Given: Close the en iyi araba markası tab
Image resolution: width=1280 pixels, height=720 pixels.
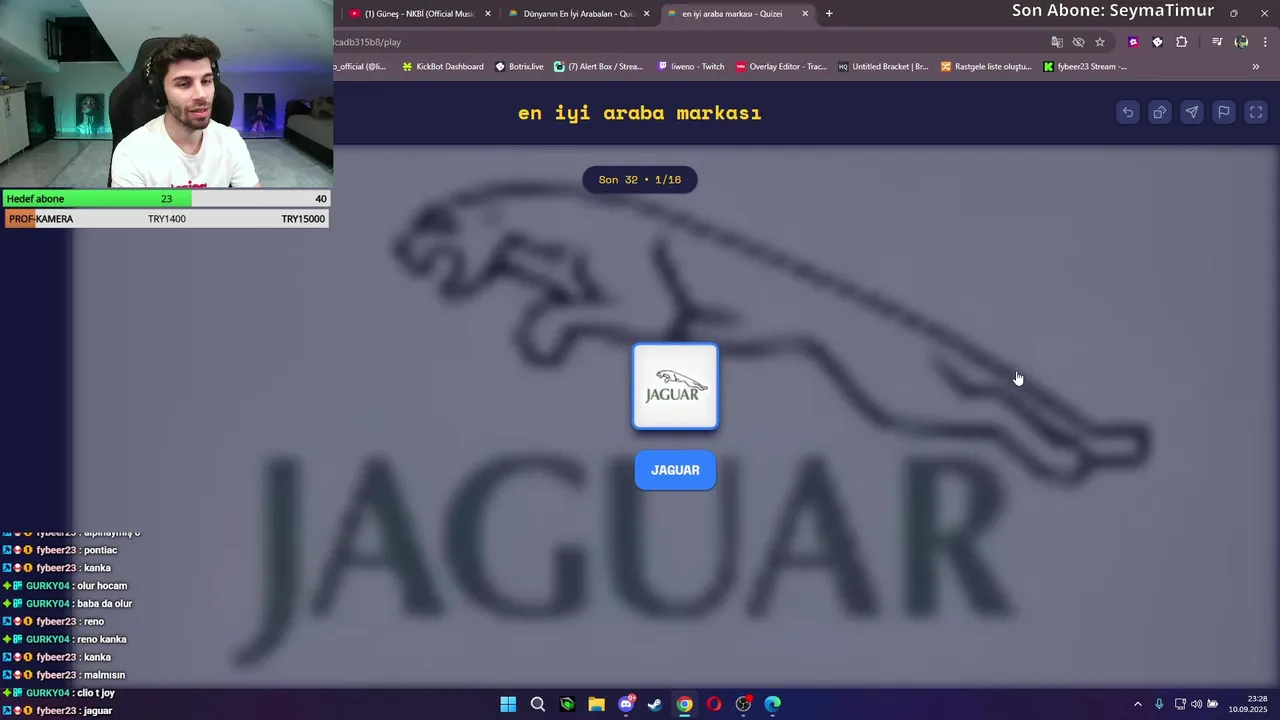Looking at the screenshot, I should [805, 14].
